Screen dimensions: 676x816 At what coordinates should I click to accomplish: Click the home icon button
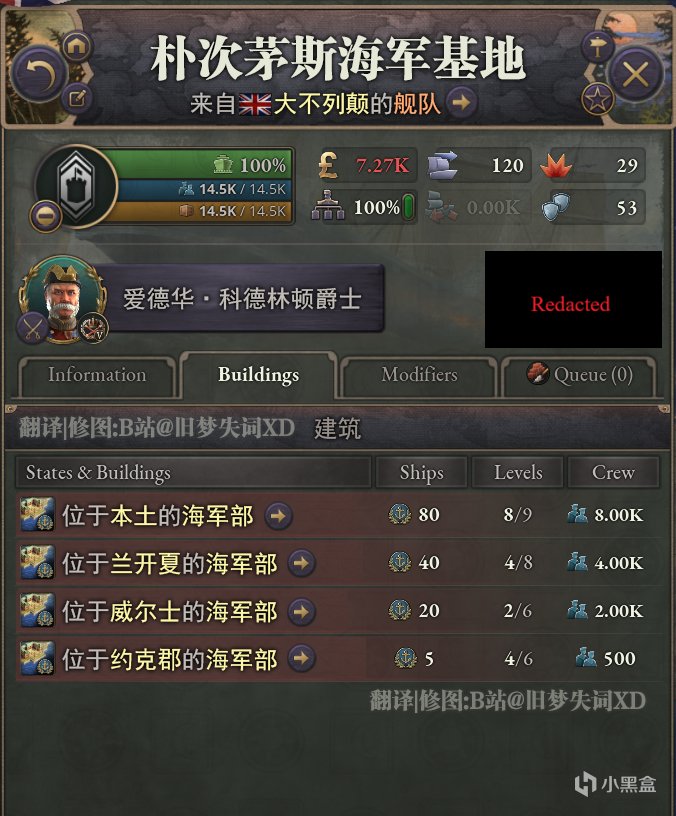click(x=76, y=46)
